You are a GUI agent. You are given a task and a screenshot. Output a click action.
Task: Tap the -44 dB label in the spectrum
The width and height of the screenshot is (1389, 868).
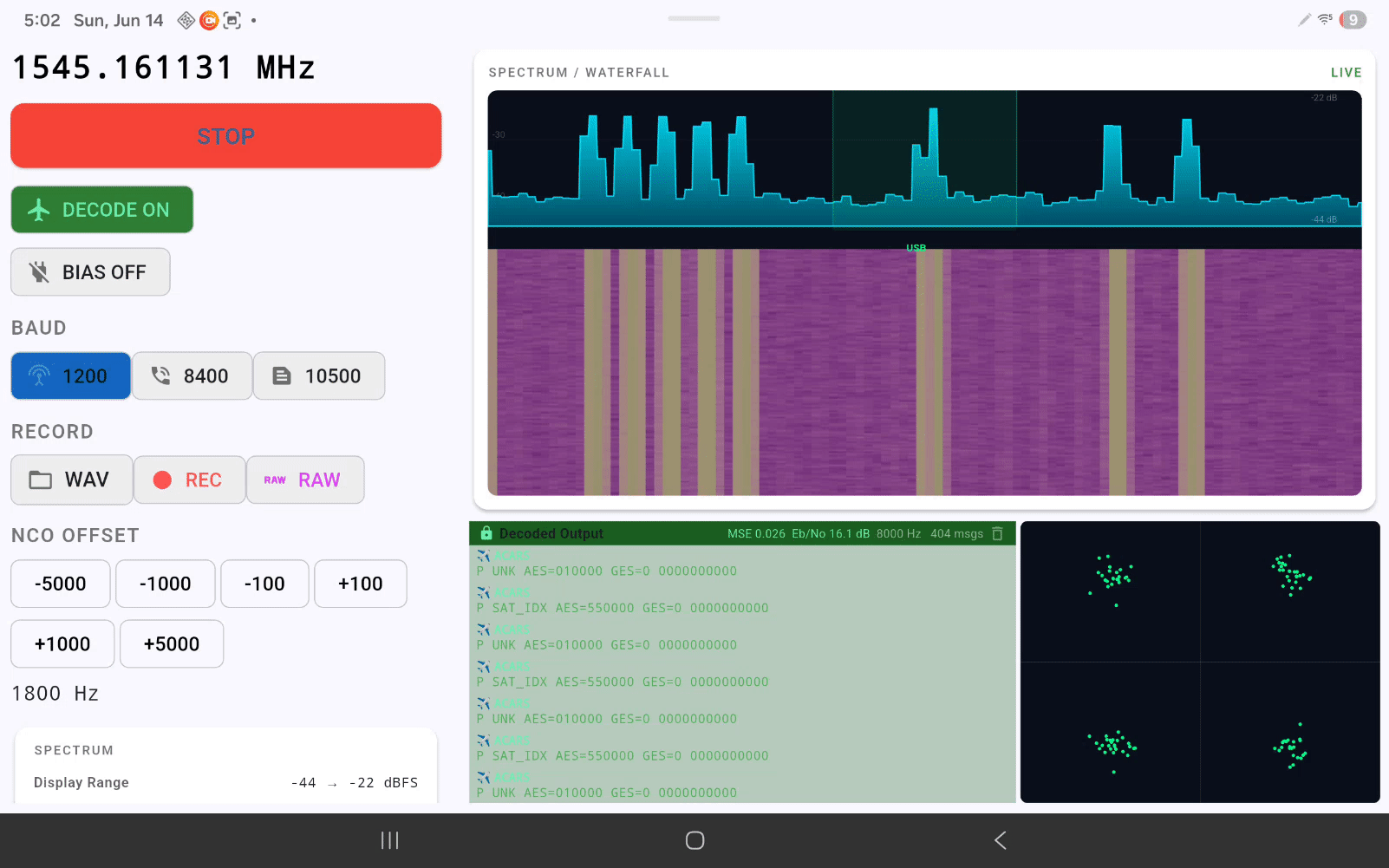(1324, 219)
